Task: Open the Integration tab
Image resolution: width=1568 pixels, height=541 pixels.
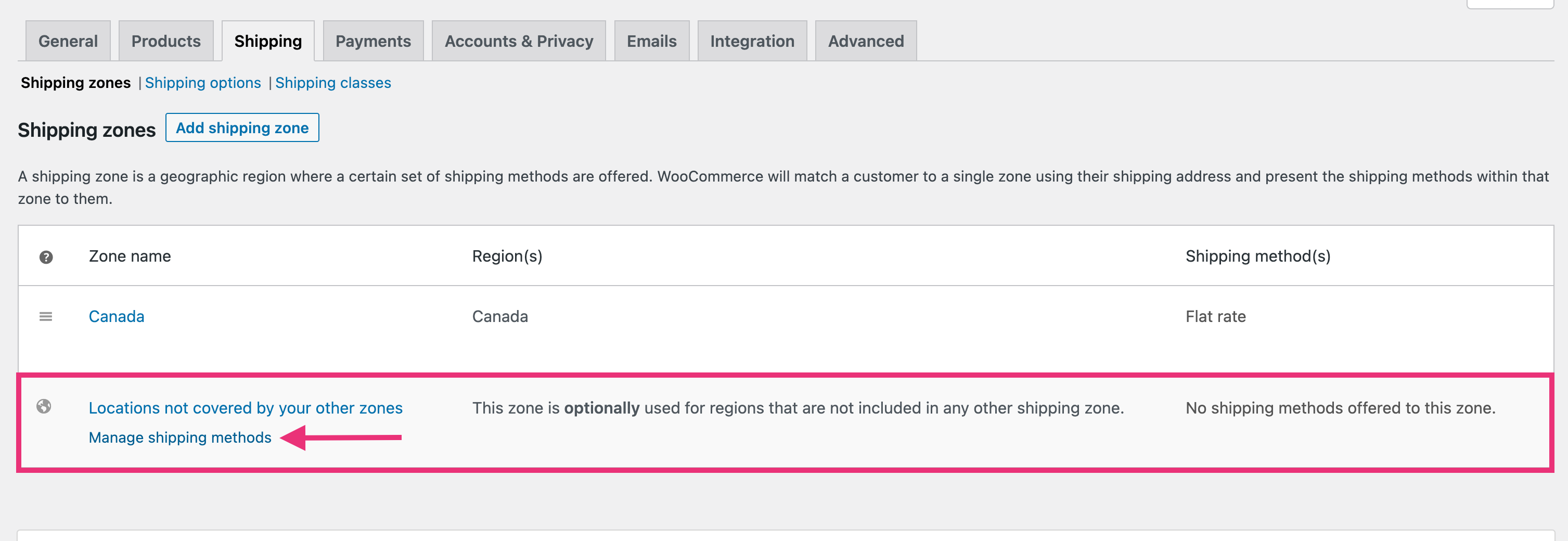Action: point(752,42)
